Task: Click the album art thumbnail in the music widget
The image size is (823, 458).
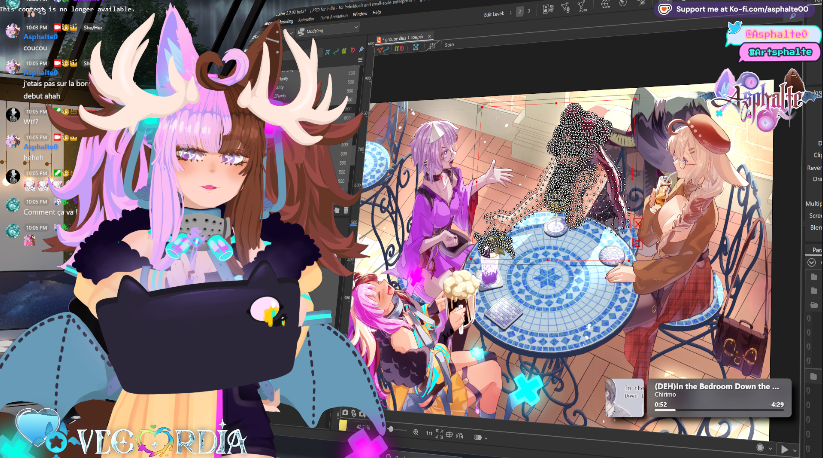Action: (625, 398)
